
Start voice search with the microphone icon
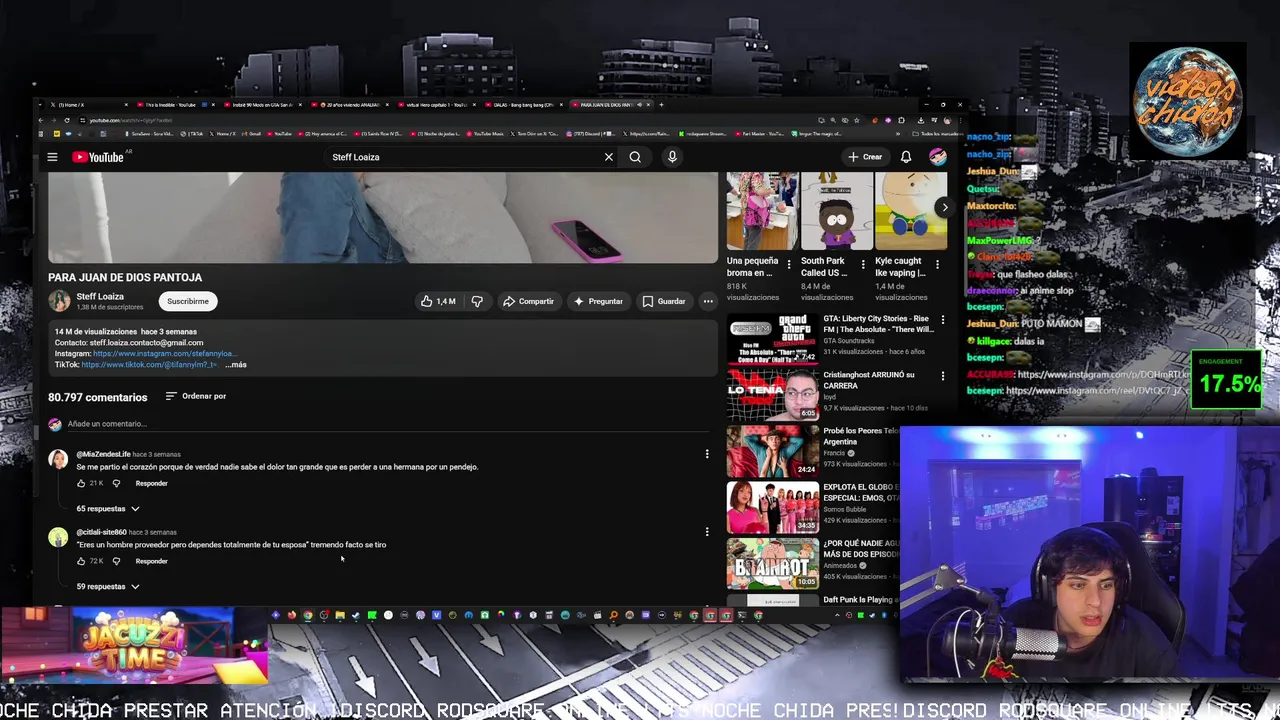672,157
